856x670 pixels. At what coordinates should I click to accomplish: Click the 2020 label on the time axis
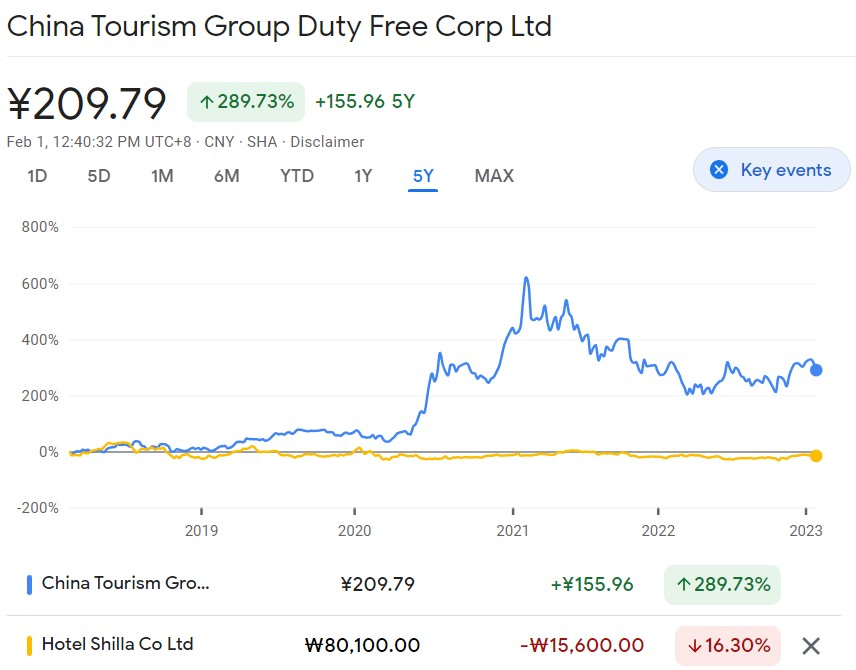tap(354, 531)
